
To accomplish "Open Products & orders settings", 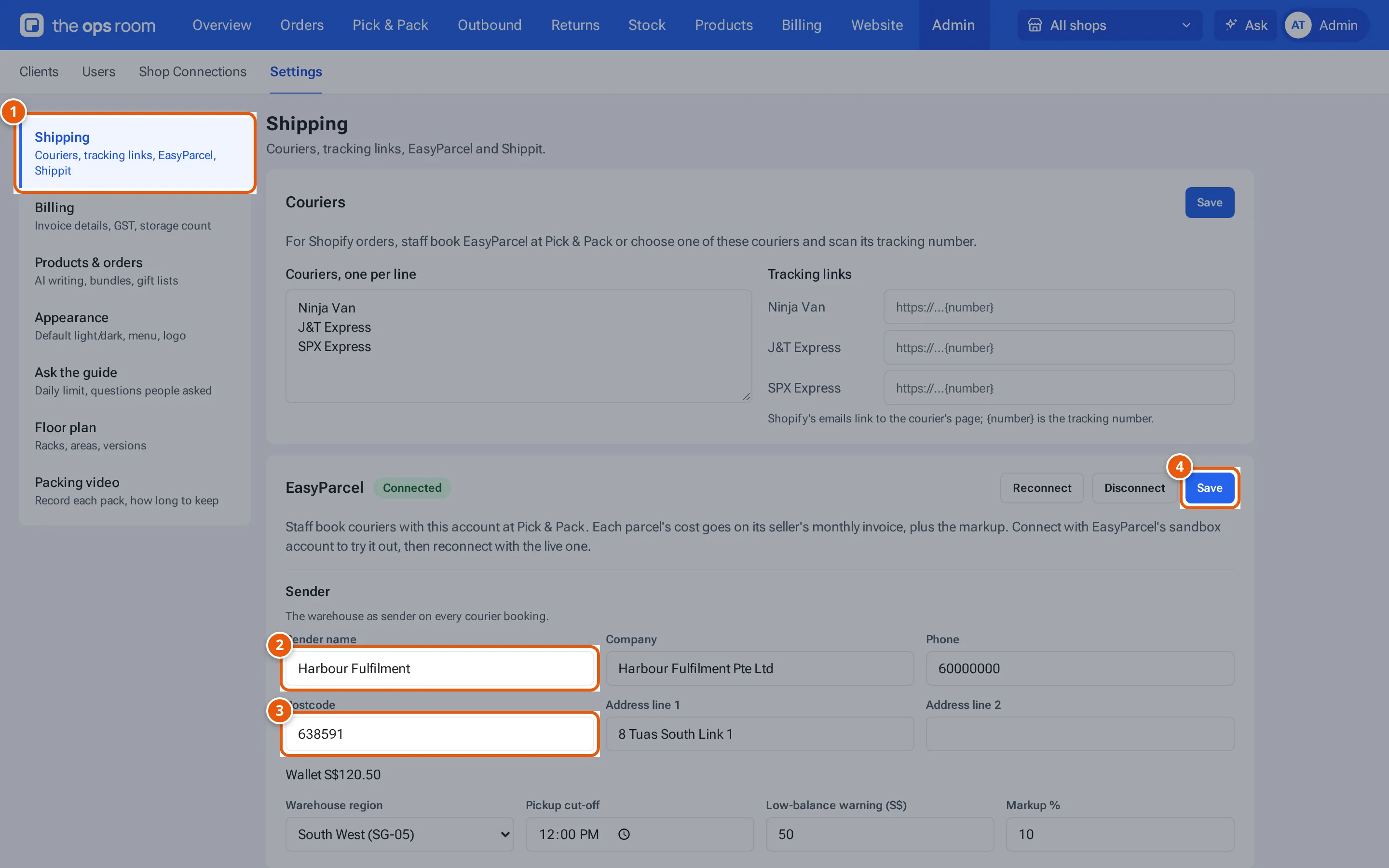I will pos(135,271).
